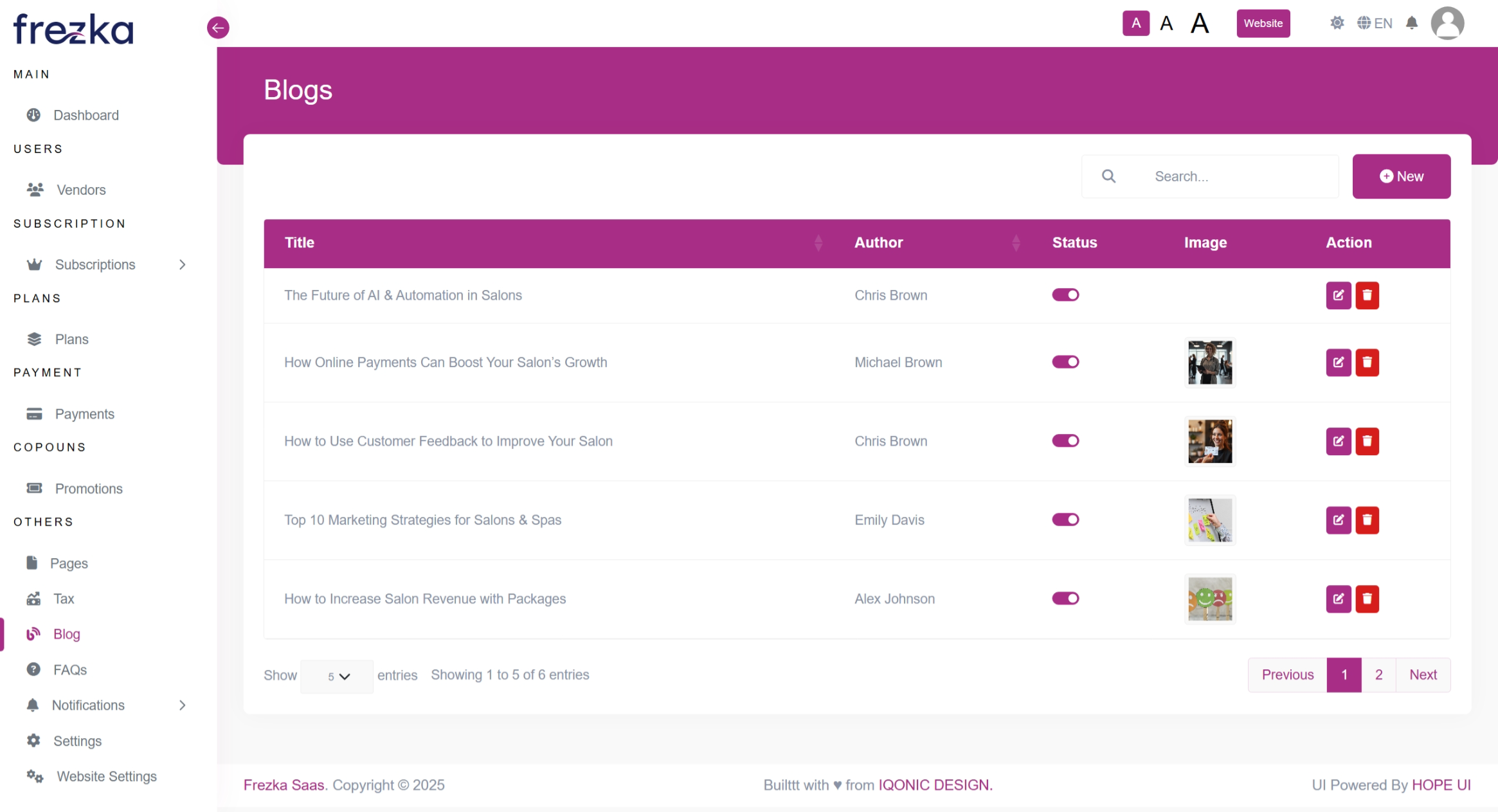Delete the Online Payments blog post
Viewport: 1498px width, 812px height.
point(1367,363)
